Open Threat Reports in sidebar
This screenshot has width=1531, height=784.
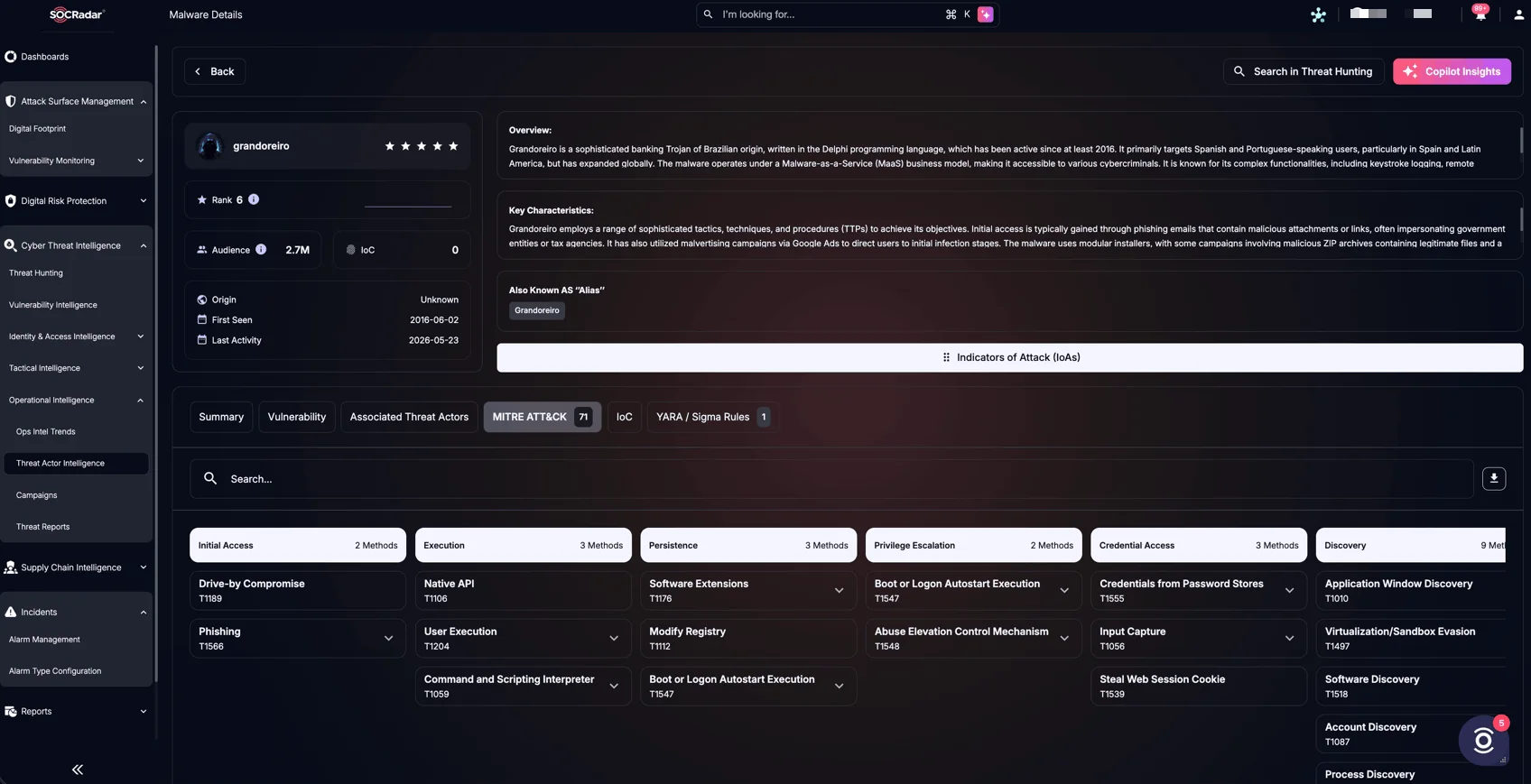pos(43,527)
